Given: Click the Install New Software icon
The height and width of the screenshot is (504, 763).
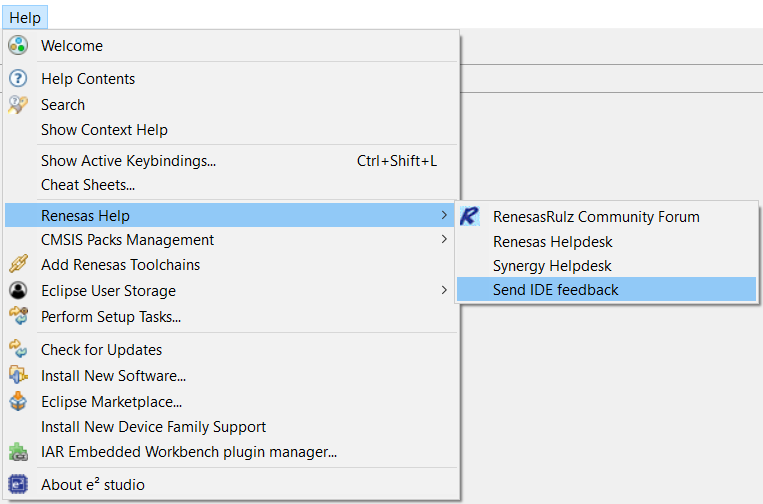Looking at the screenshot, I should pos(18,375).
